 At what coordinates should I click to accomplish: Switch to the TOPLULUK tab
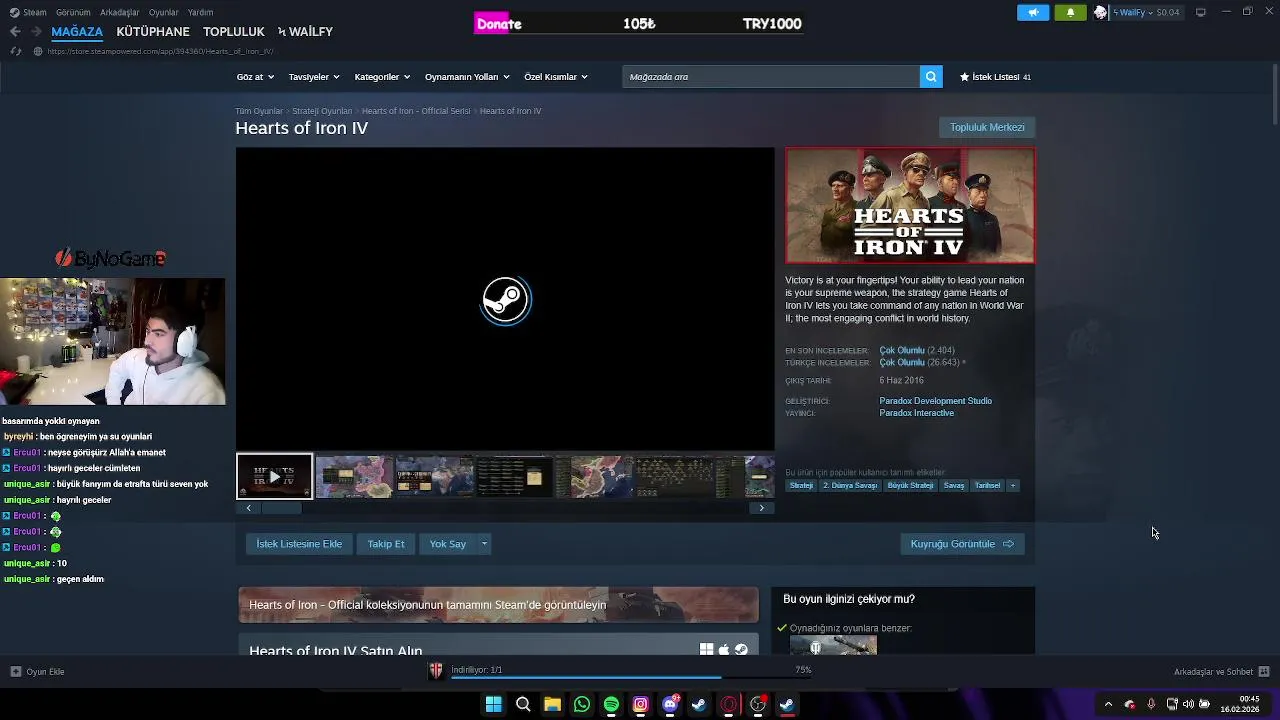[234, 32]
